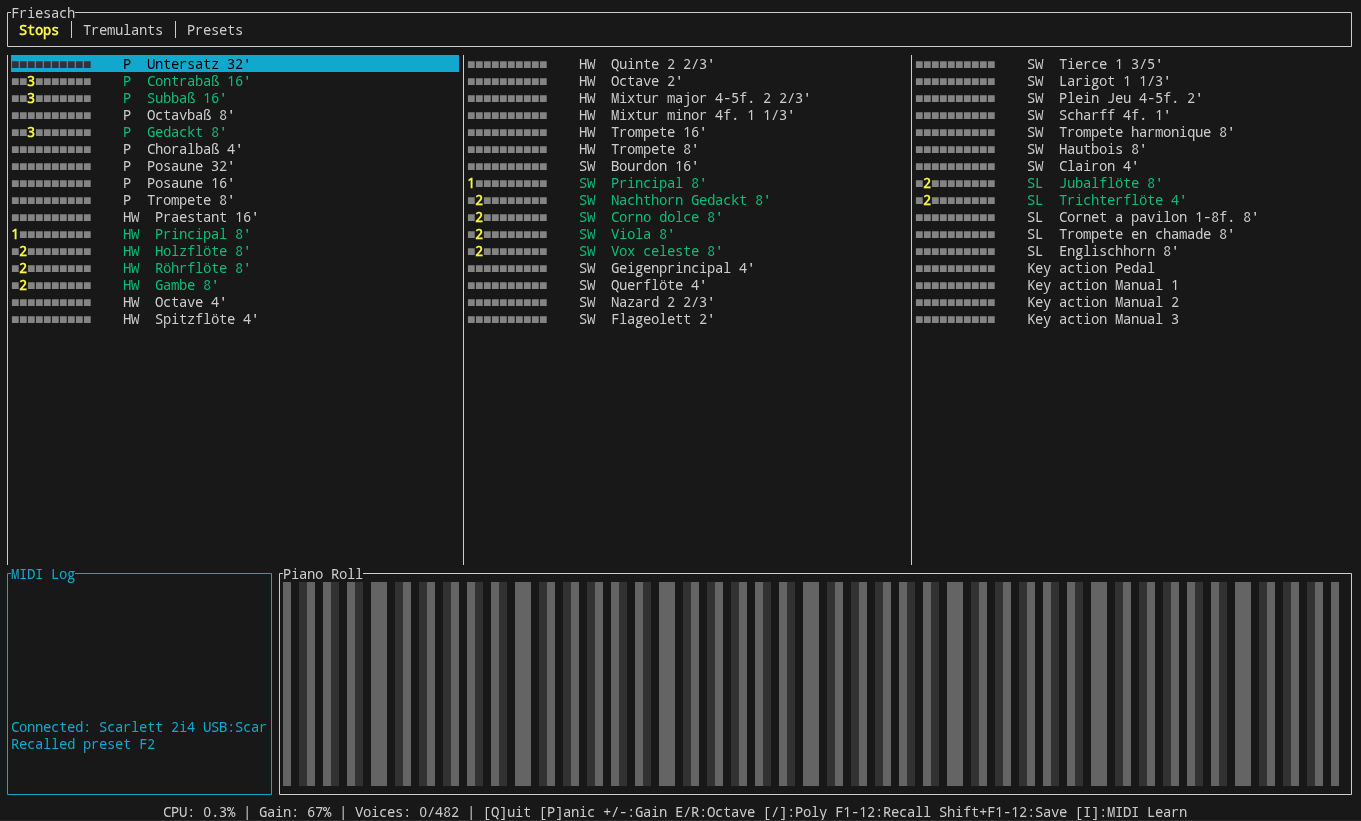Toggle the HW Principal 8' stop
The height and width of the screenshot is (821, 1361).
tap(235, 234)
